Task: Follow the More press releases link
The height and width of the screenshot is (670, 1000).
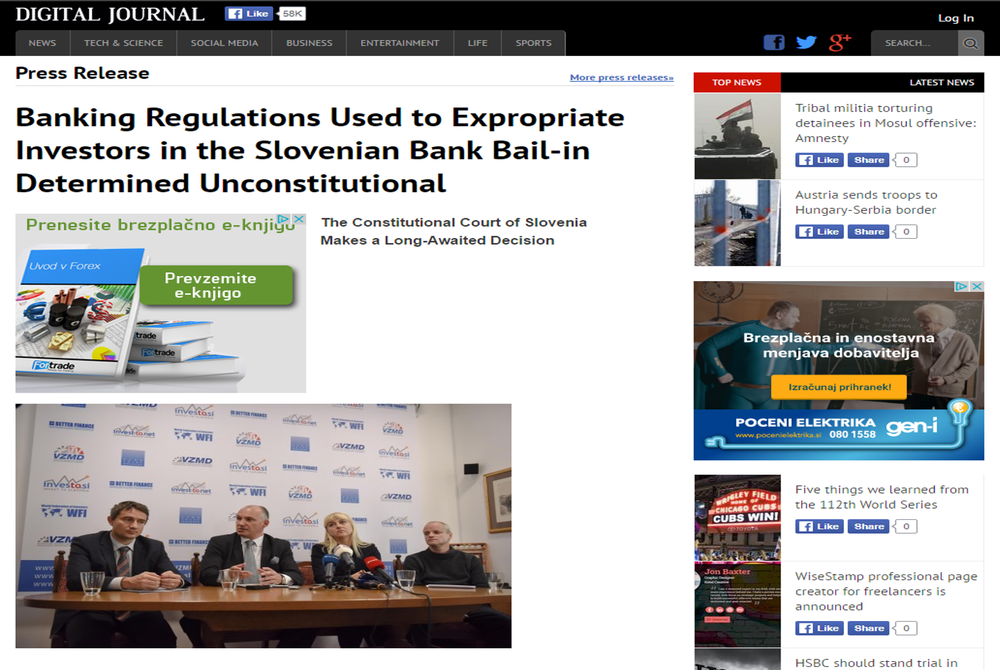Action: pos(622,77)
